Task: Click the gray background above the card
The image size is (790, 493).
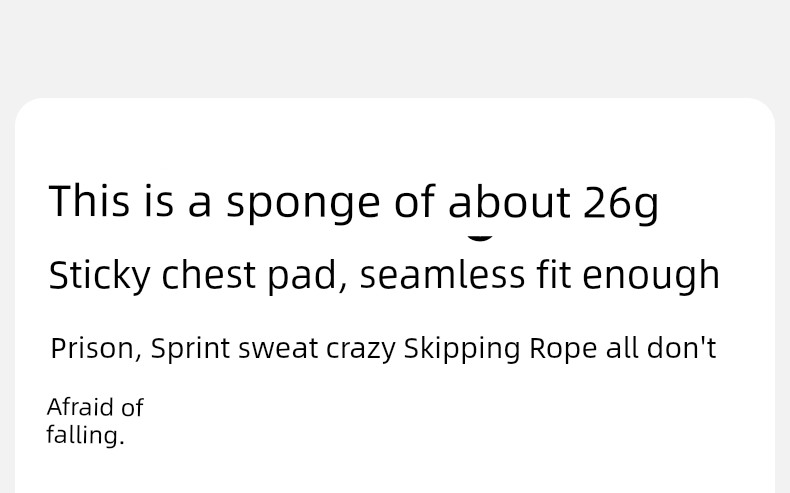Action: tap(395, 48)
